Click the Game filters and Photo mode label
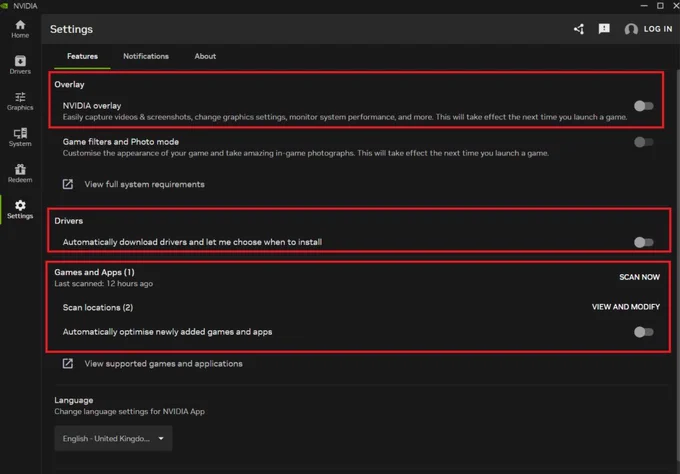The width and height of the screenshot is (680, 474). 121,142
